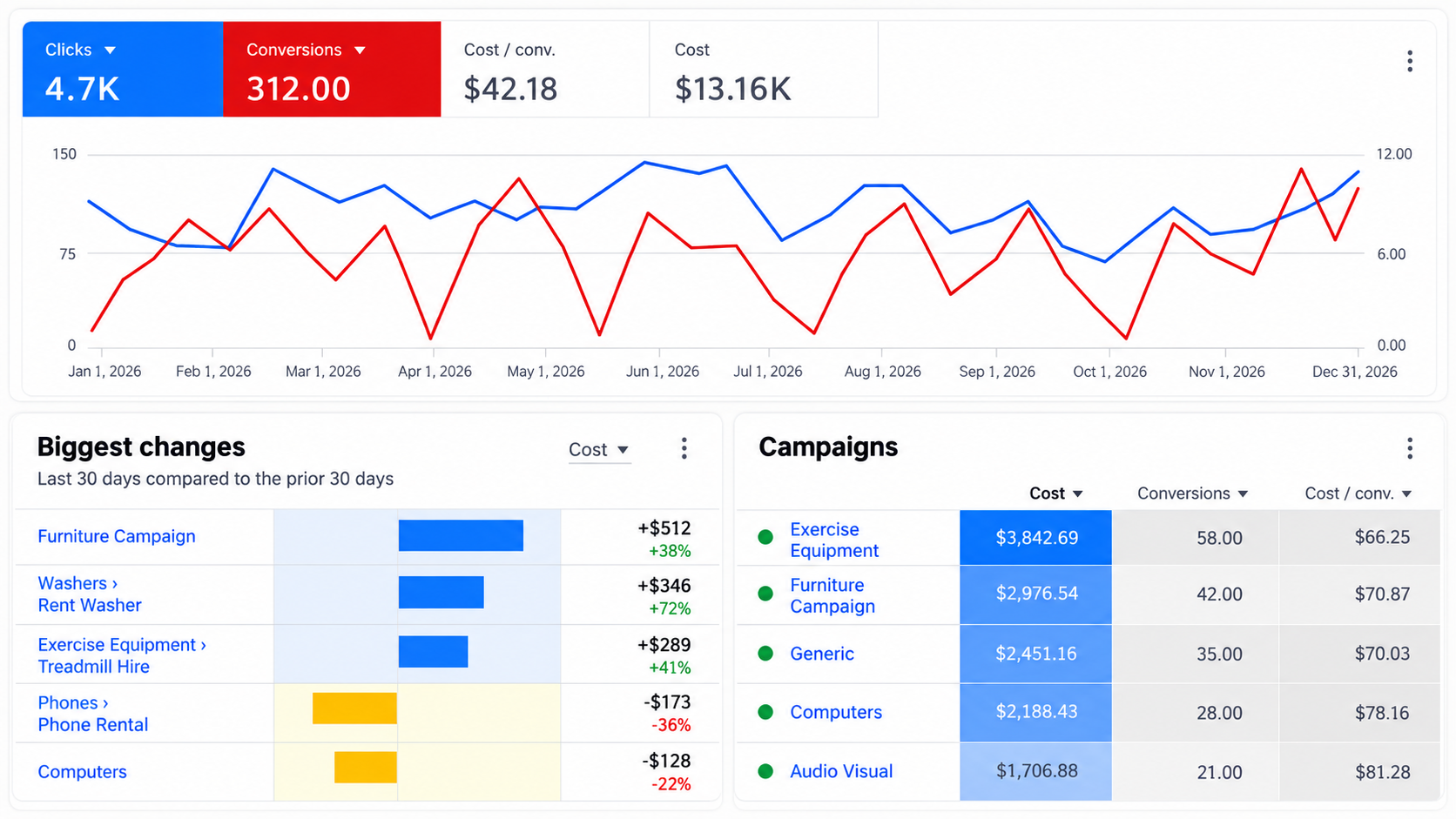Open Furniture Campaign in Biggest changes
This screenshot has width=1456, height=819.
pos(117,536)
